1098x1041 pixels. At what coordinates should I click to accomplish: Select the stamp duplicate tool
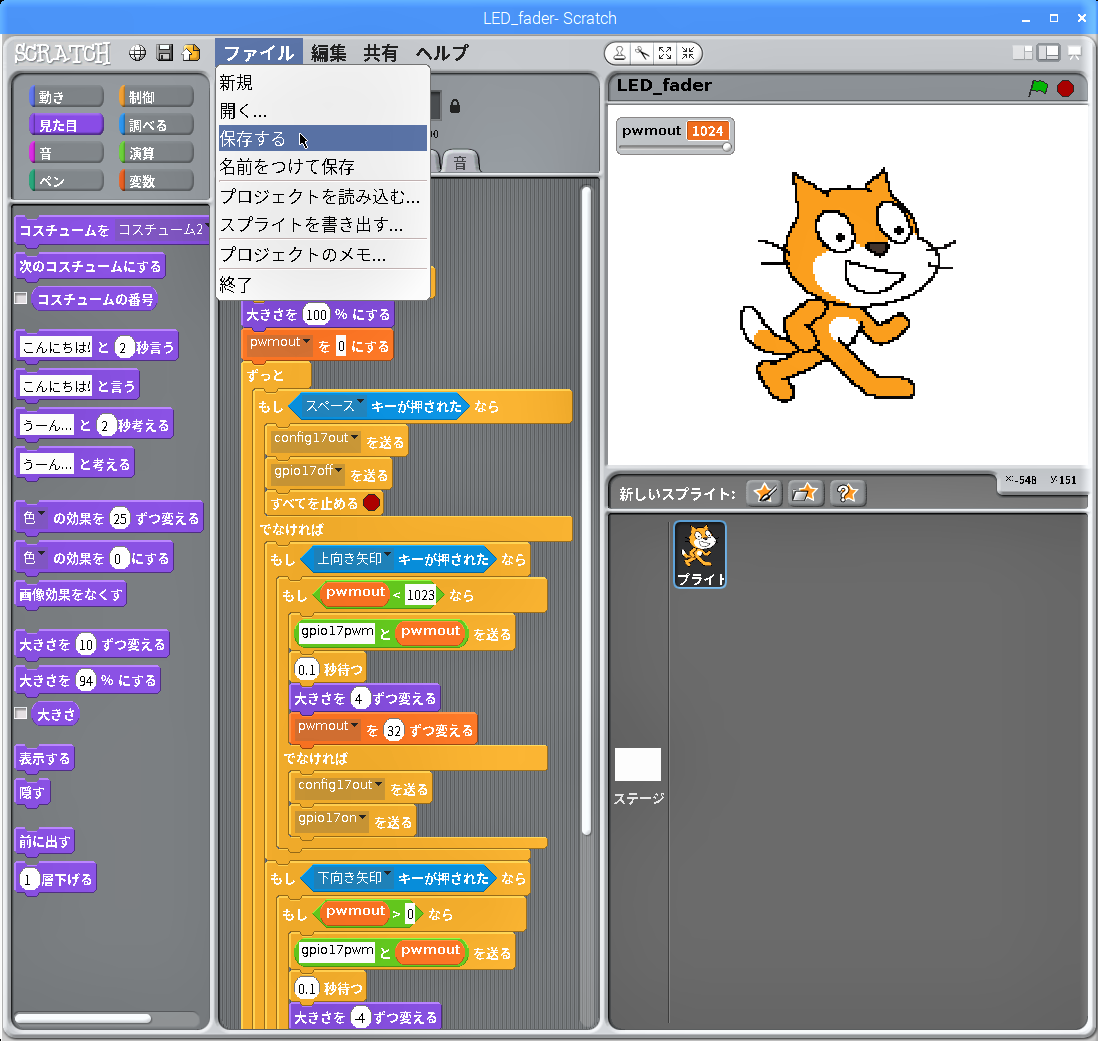click(x=620, y=53)
